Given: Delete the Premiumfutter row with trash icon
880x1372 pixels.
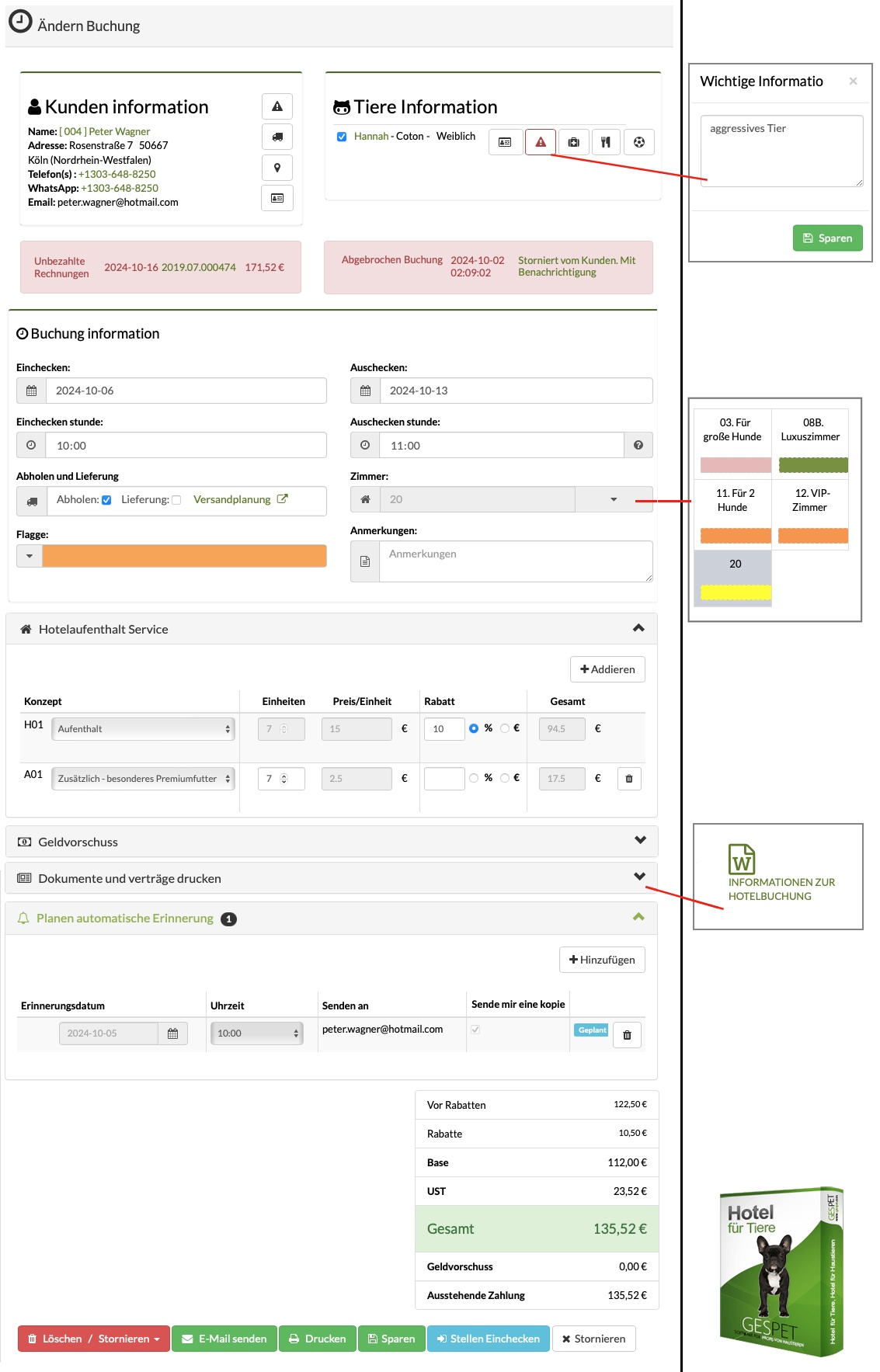Looking at the screenshot, I should [629, 779].
